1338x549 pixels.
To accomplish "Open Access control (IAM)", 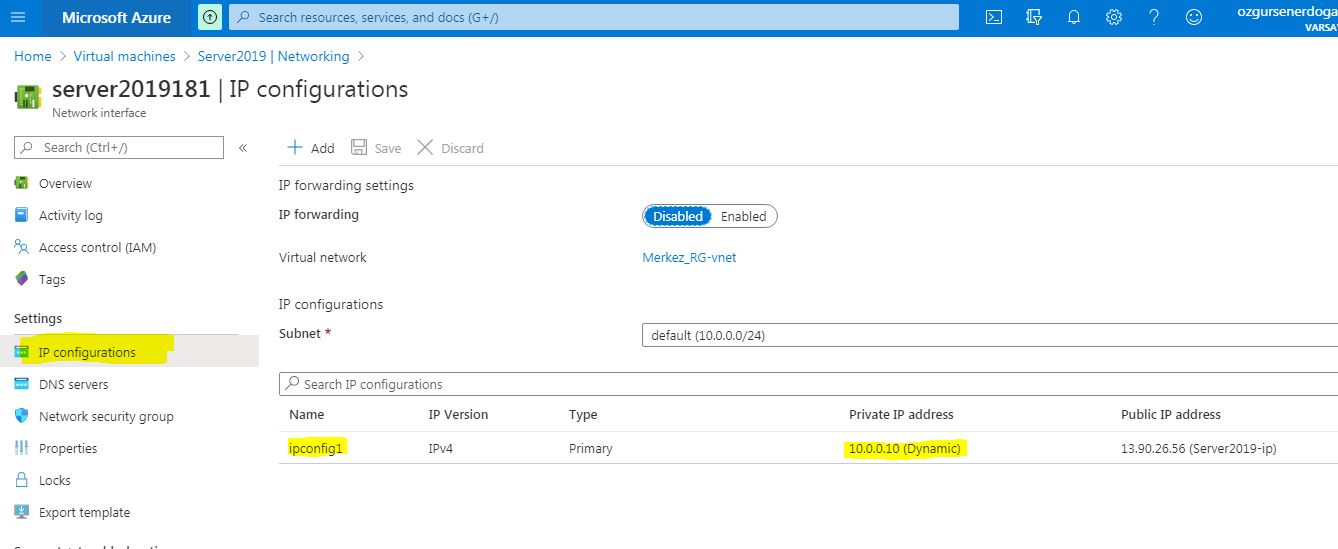I will [x=97, y=247].
